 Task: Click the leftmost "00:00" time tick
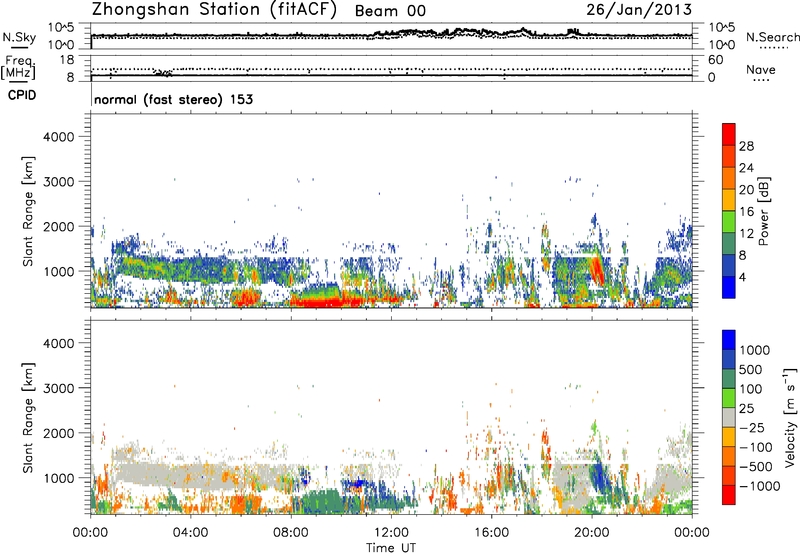[90, 533]
